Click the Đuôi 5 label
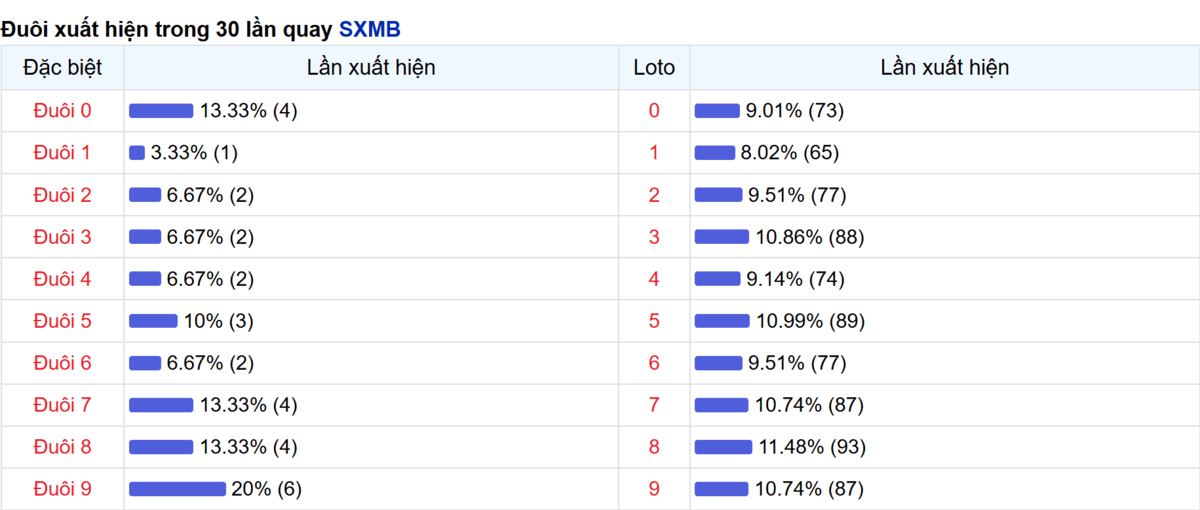The width and height of the screenshot is (1200, 510). pos(62,321)
